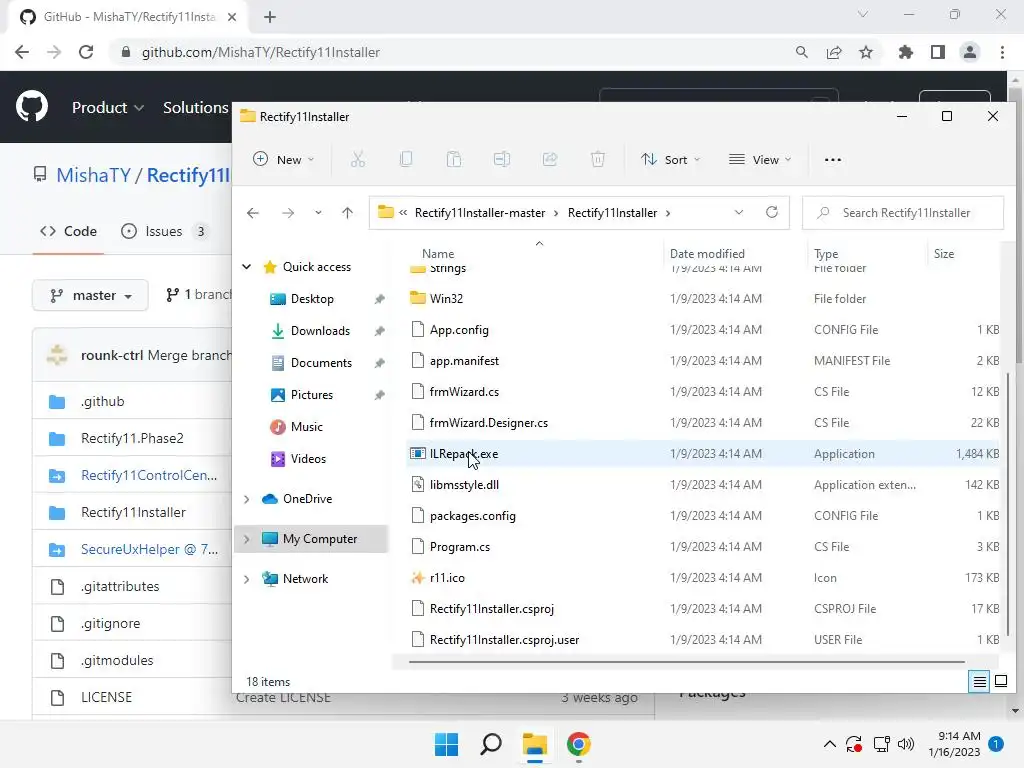The image size is (1024, 768).
Task: Expand the Network tree node
Action: click(x=247, y=579)
